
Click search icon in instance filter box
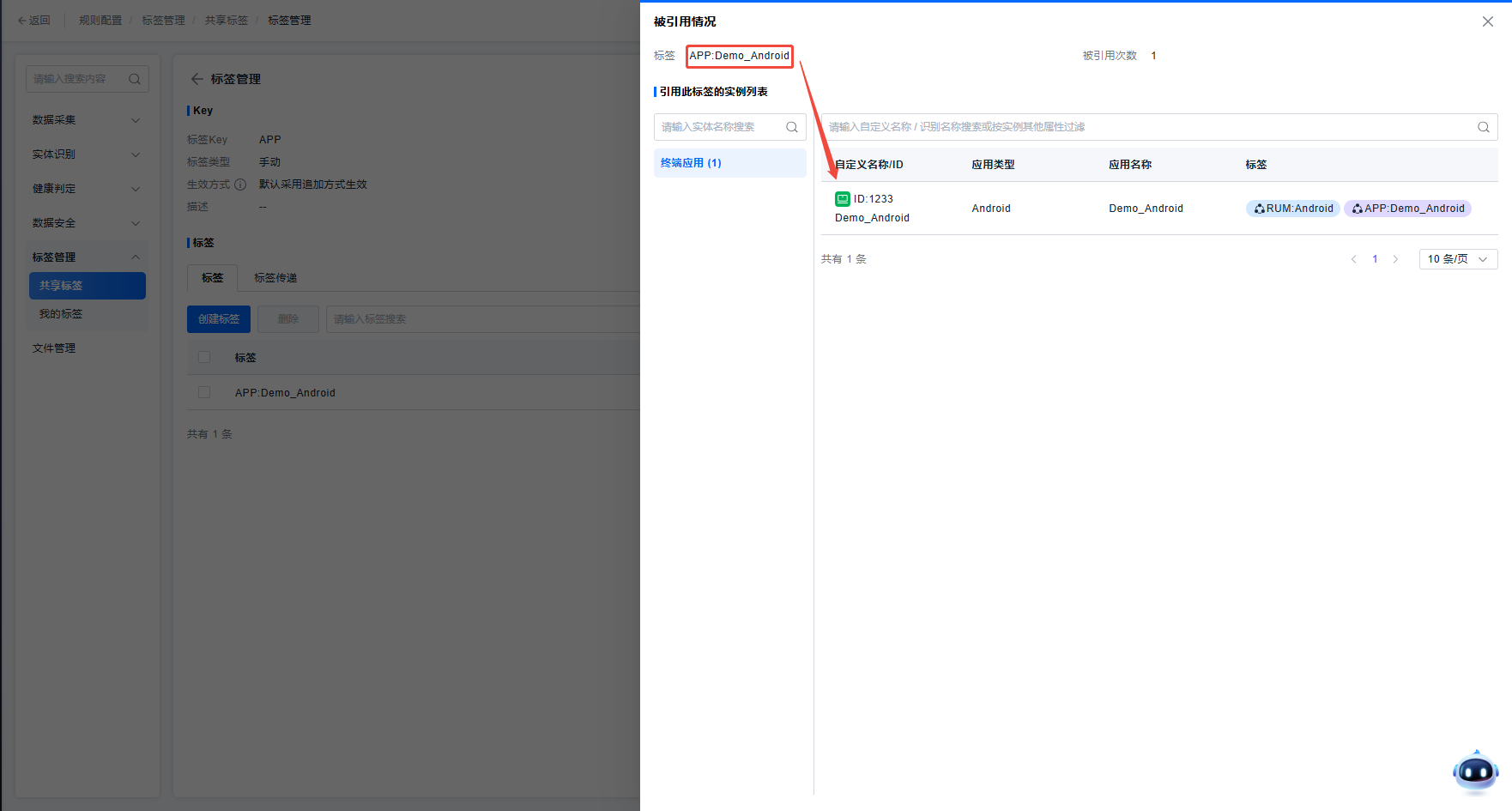pos(1483,127)
